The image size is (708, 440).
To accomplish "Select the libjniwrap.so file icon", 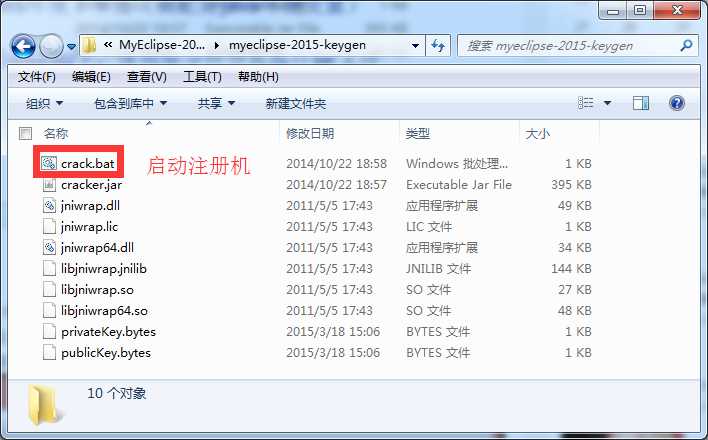I will [49, 290].
